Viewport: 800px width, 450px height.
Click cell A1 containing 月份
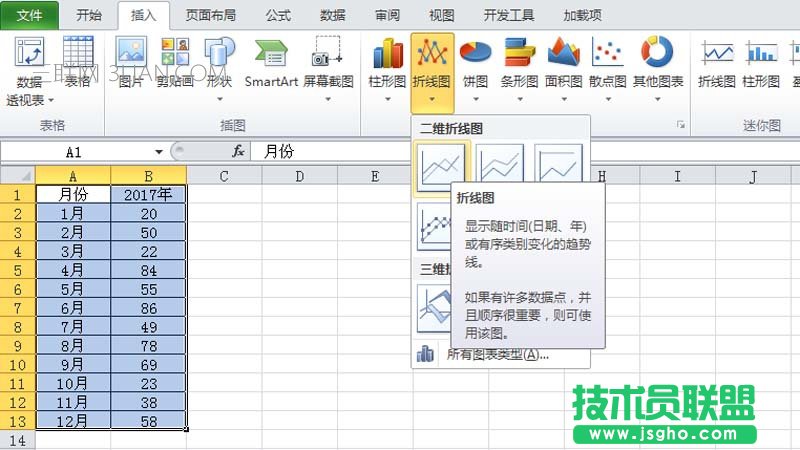(73, 194)
